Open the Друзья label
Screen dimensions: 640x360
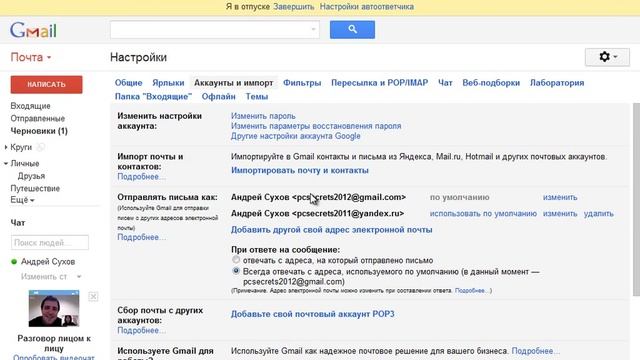(x=31, y=176)
